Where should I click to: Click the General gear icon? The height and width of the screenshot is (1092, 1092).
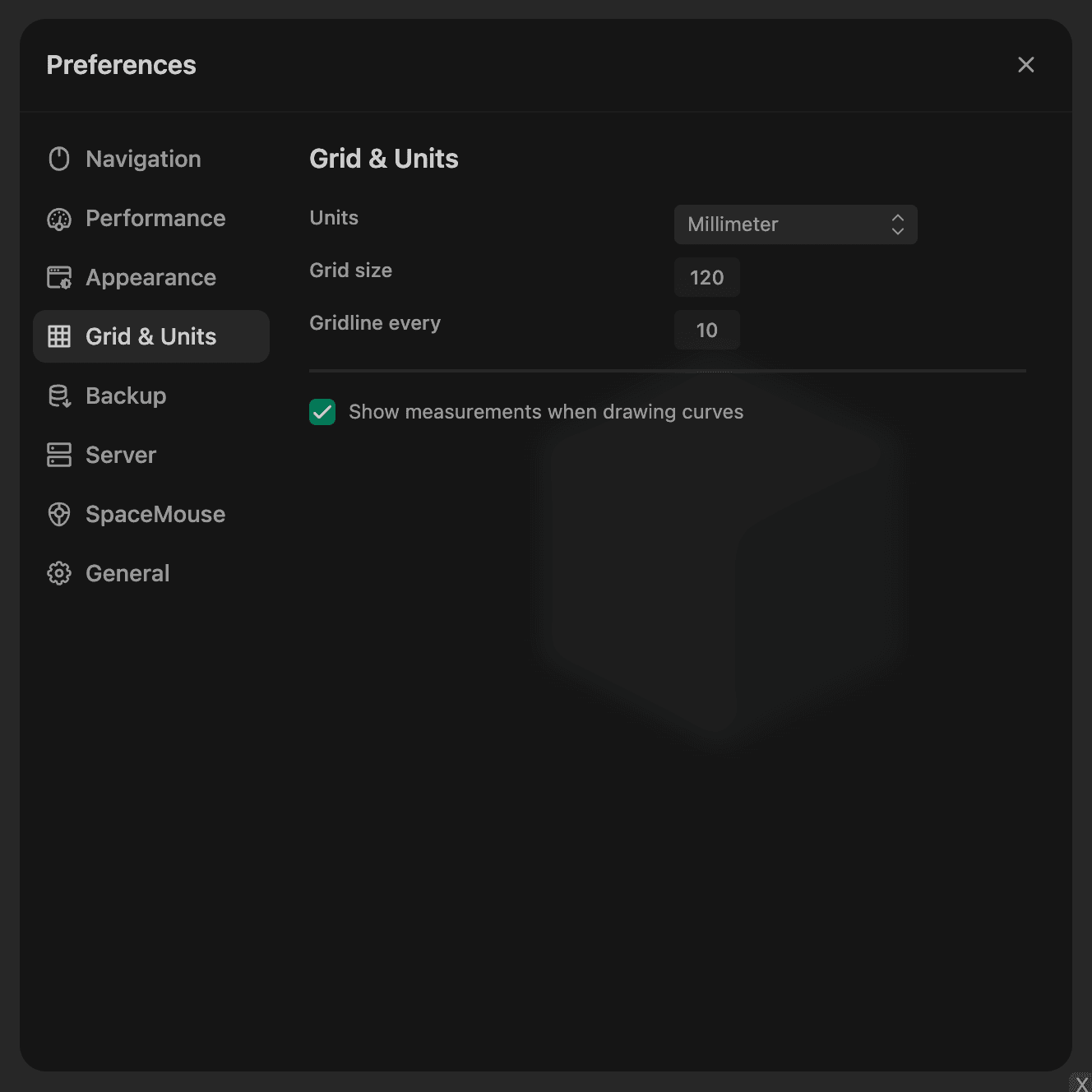[x=59, y=573]
